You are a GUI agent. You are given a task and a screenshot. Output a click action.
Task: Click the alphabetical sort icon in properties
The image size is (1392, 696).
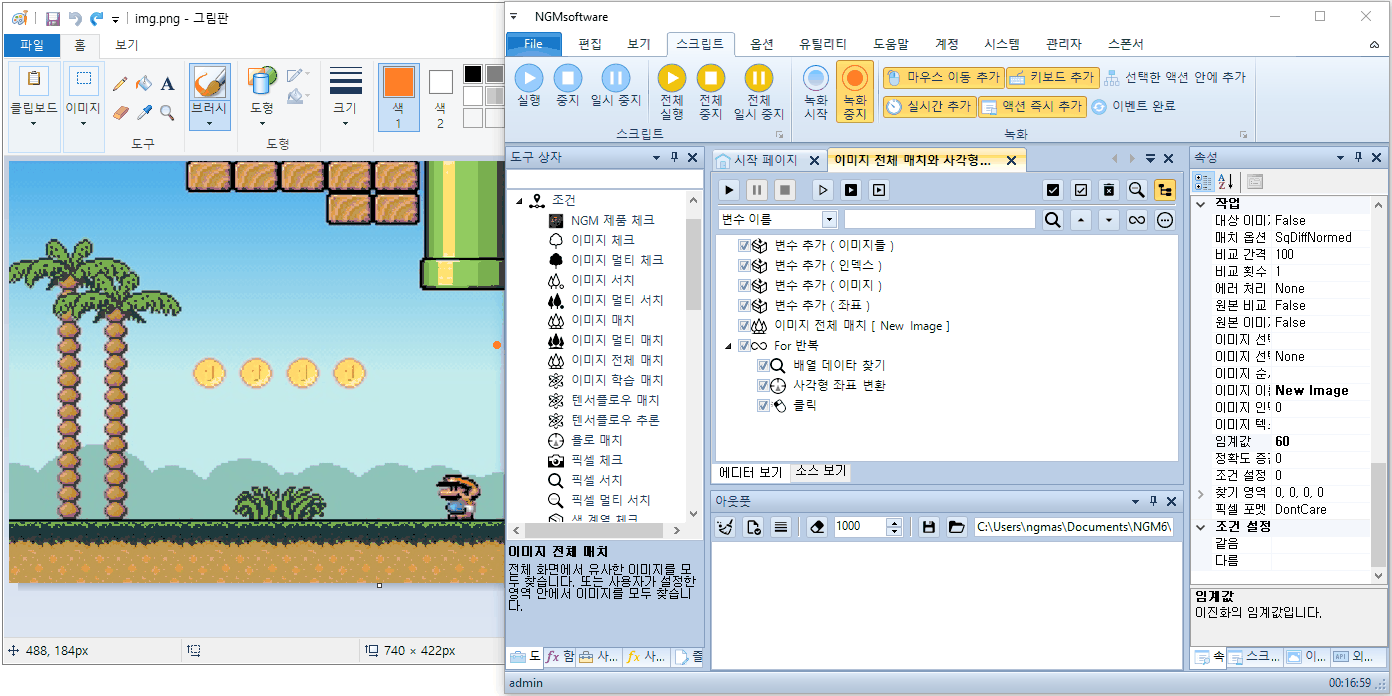point(1226,181)
